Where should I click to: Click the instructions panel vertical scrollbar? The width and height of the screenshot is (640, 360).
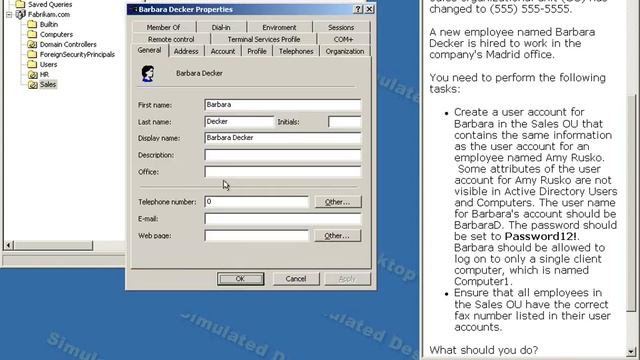631,202
